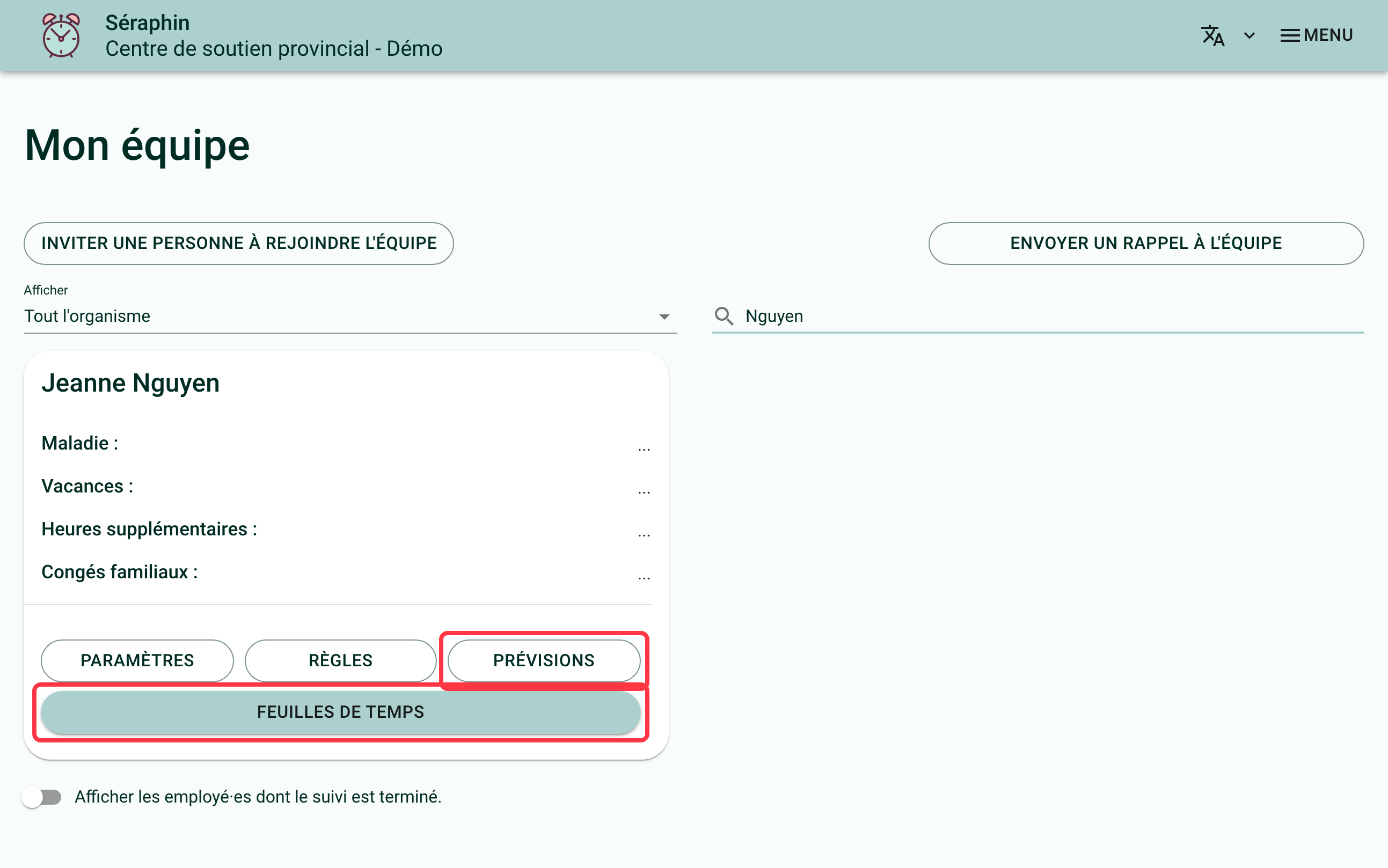Expand the language chevron dropdown
The width and height of the screenshot is (1388, 868).
pyautogui.click(x=1249, y=35)
